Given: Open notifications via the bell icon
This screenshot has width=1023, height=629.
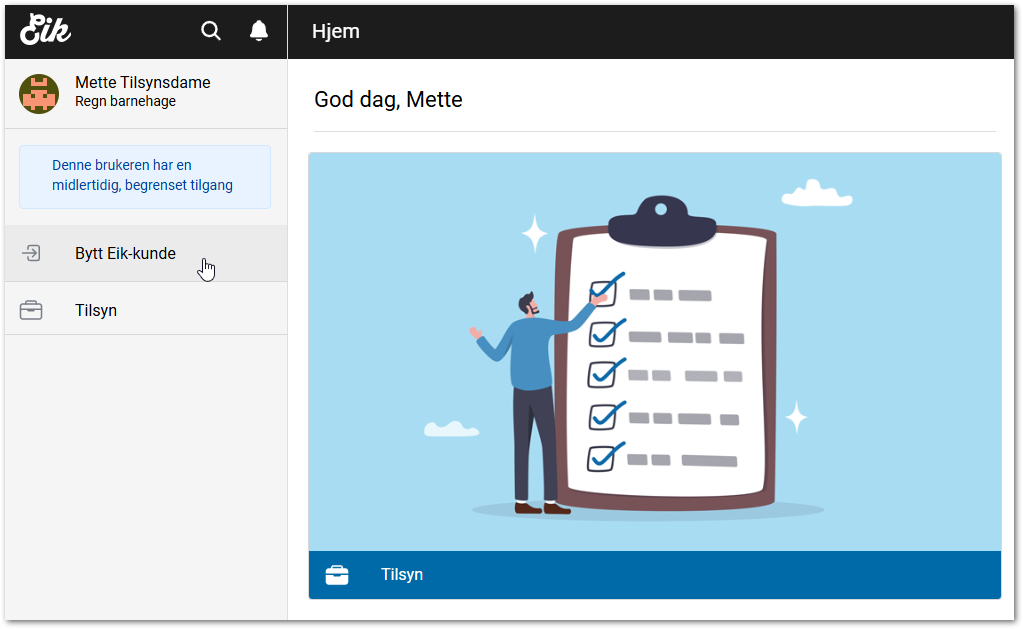Looking at the screenshot, I should 259,31.
